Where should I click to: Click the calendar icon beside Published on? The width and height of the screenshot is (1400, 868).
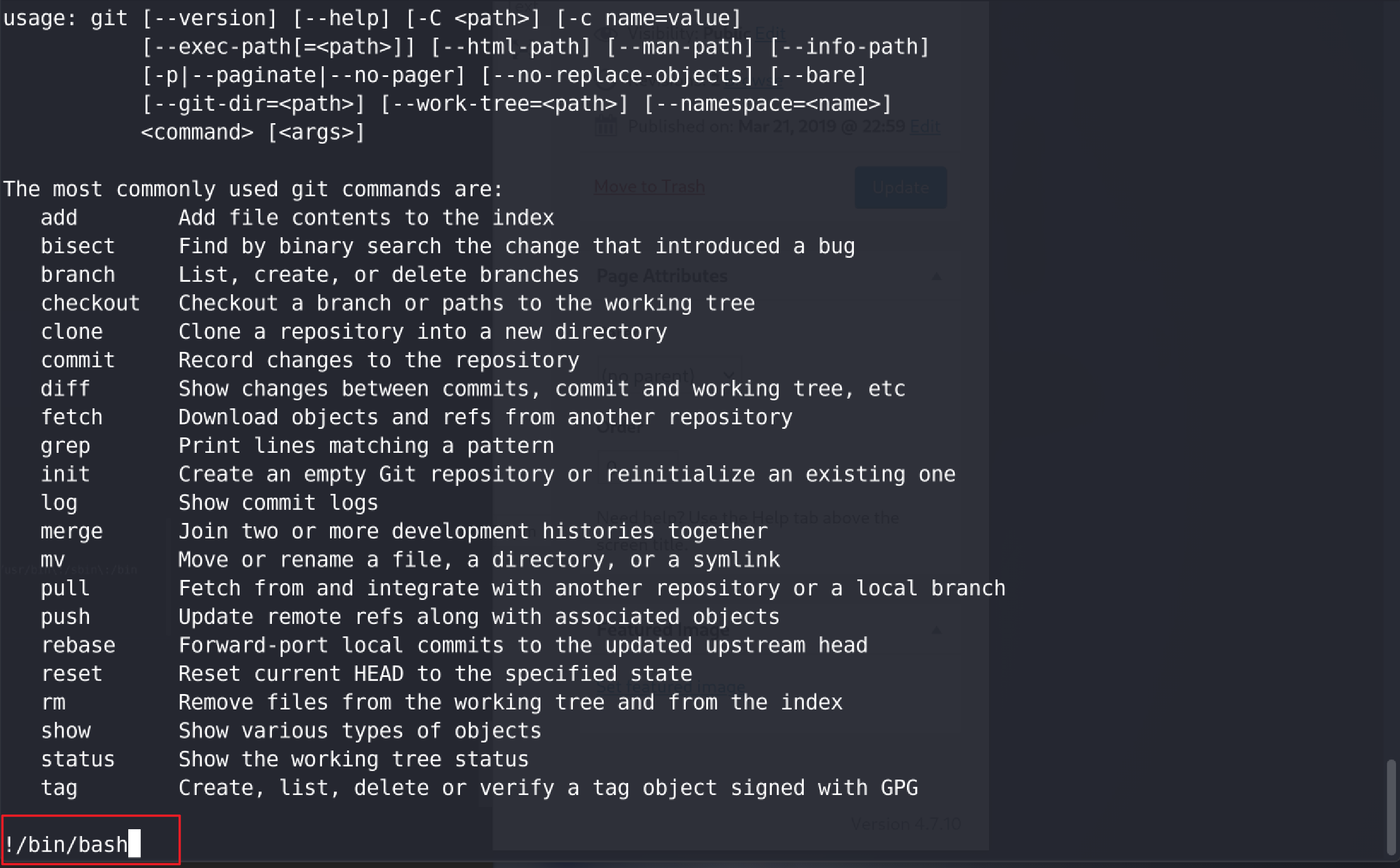606,126
